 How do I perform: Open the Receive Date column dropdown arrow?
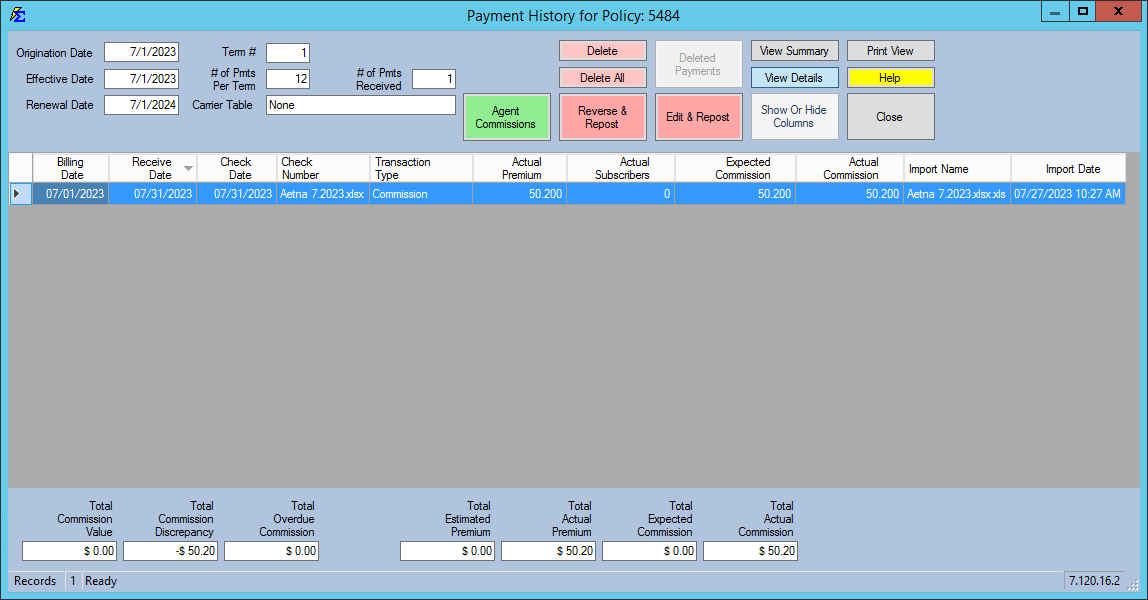187,170
